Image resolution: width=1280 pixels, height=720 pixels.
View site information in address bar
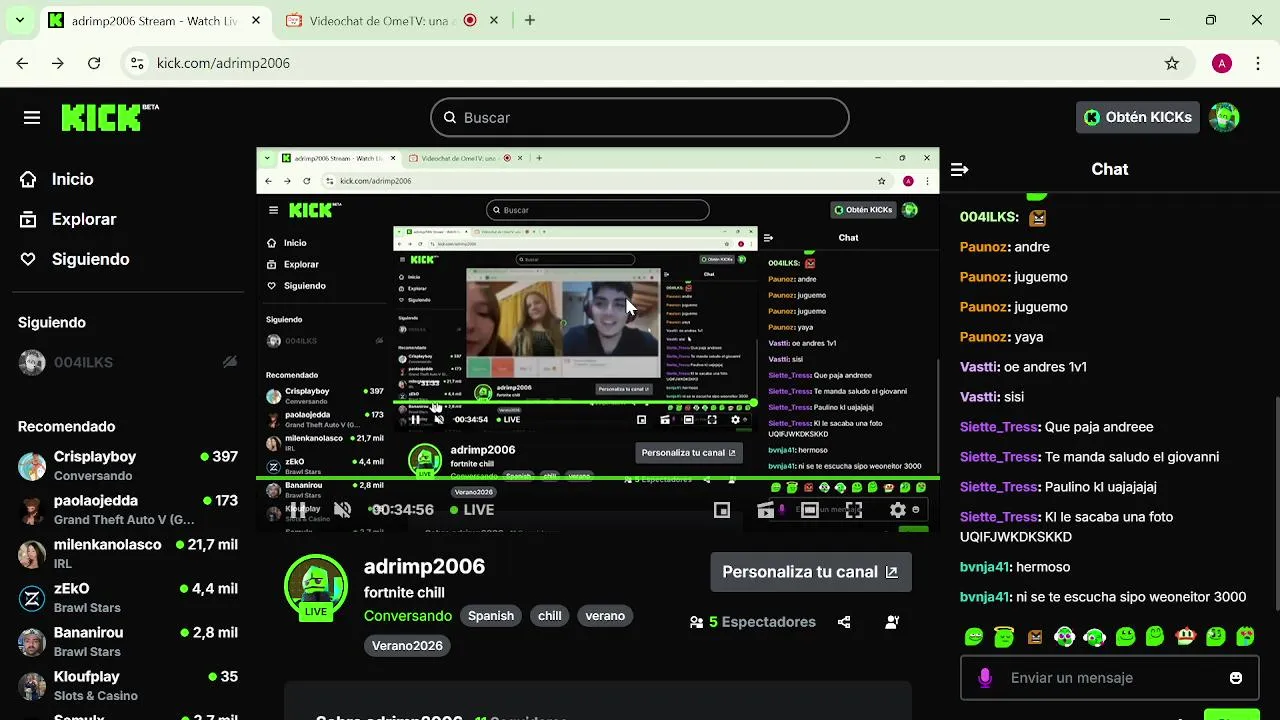point(138,63)
